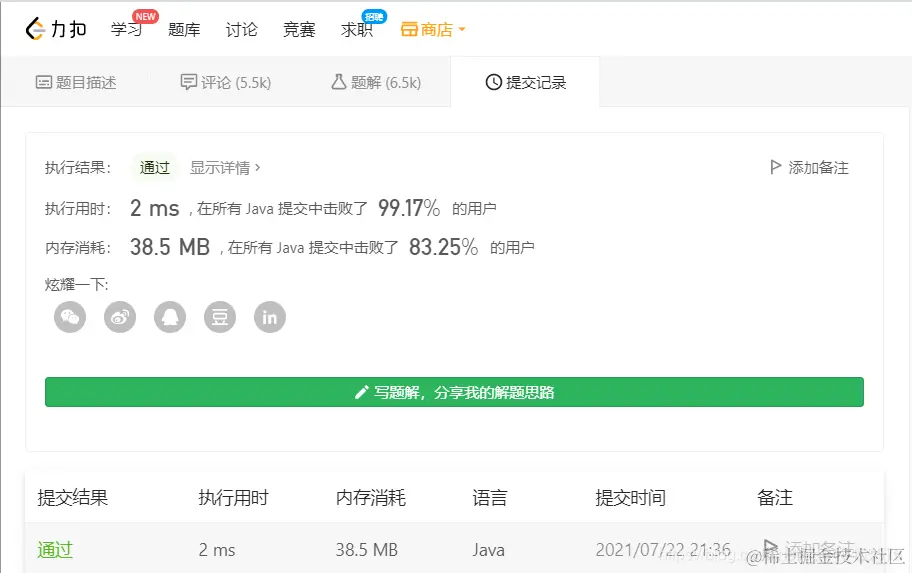912x573 pixels.
Task: Click 99.17% runtime percentile text
Action: click(x=409, y=208)
